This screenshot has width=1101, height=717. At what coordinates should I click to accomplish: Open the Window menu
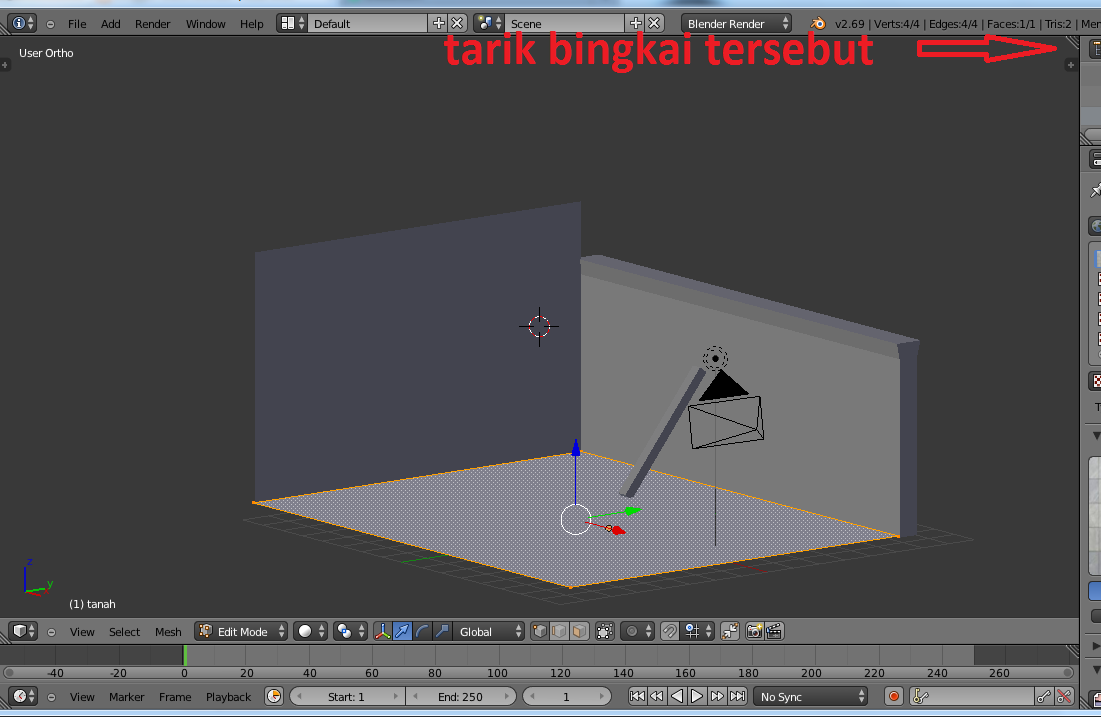[205, 24]
